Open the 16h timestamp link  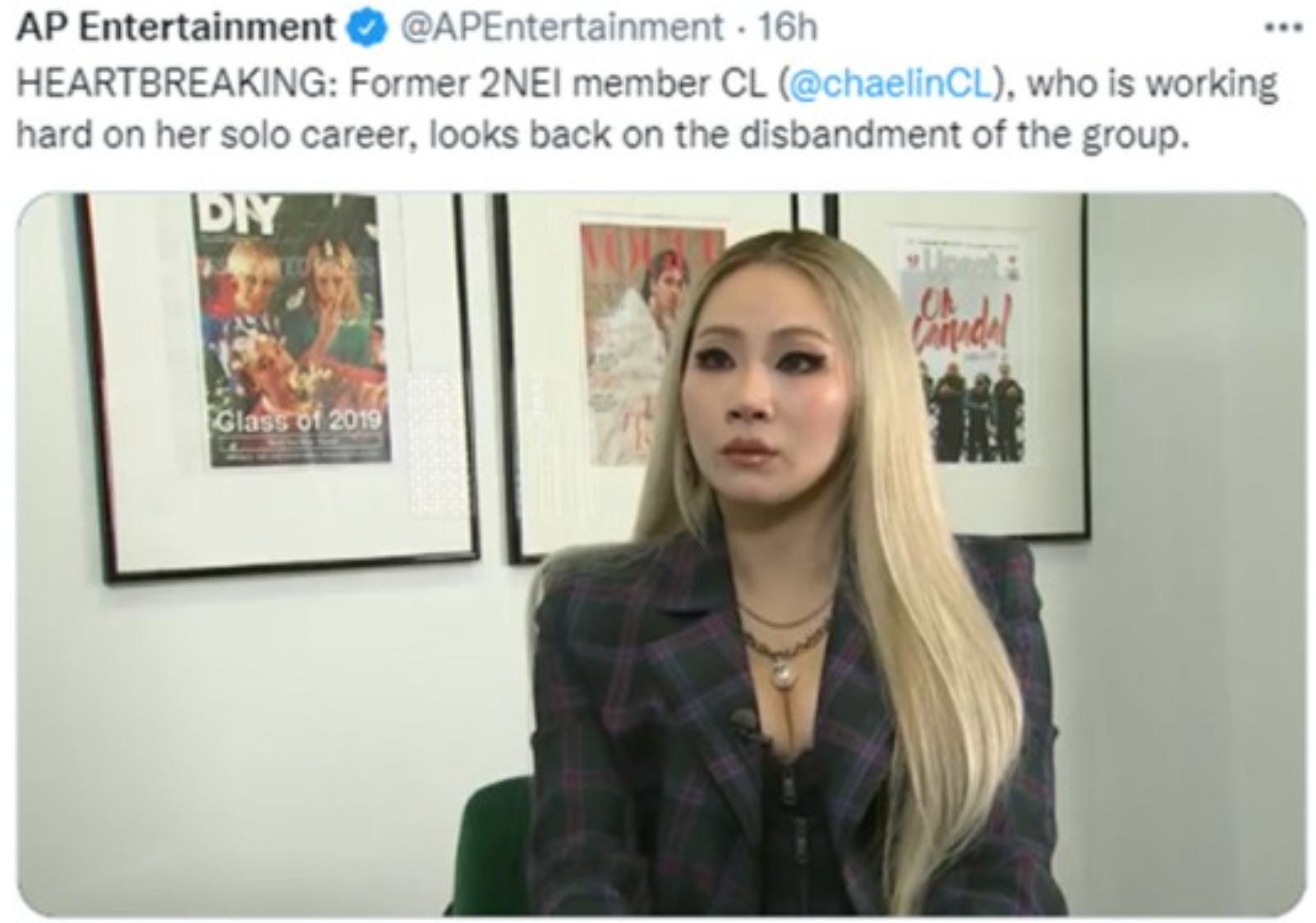coord(787,29)
